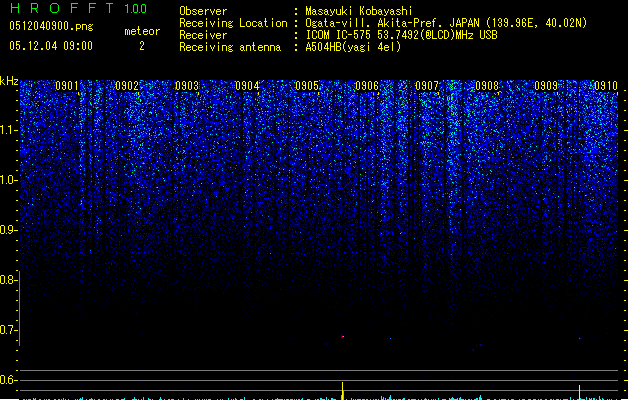The image size is (629, 400).
Task: Click the date stamp 05.12.04 09:00
Action: point(51,46)
